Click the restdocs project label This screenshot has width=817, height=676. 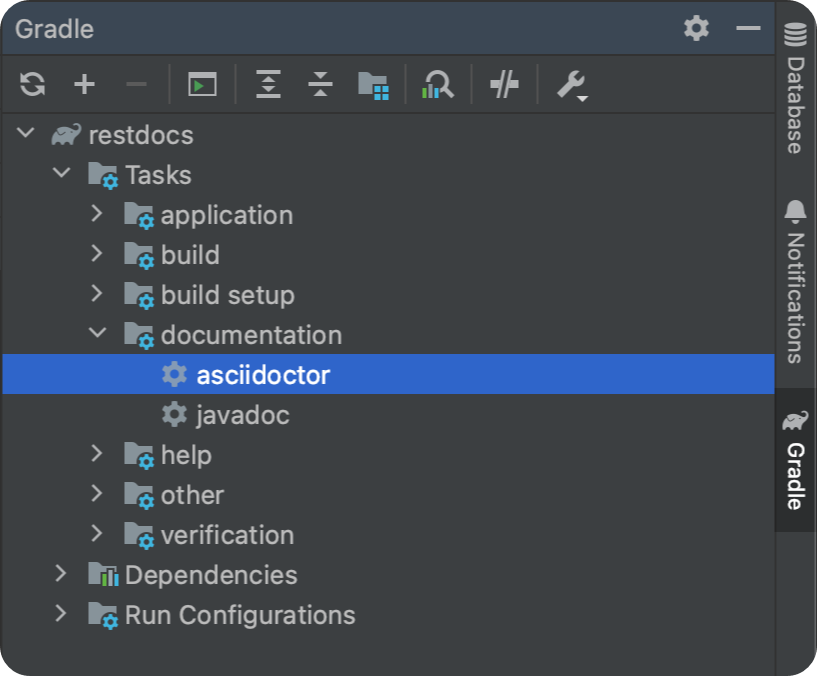[x=141, y=135]
